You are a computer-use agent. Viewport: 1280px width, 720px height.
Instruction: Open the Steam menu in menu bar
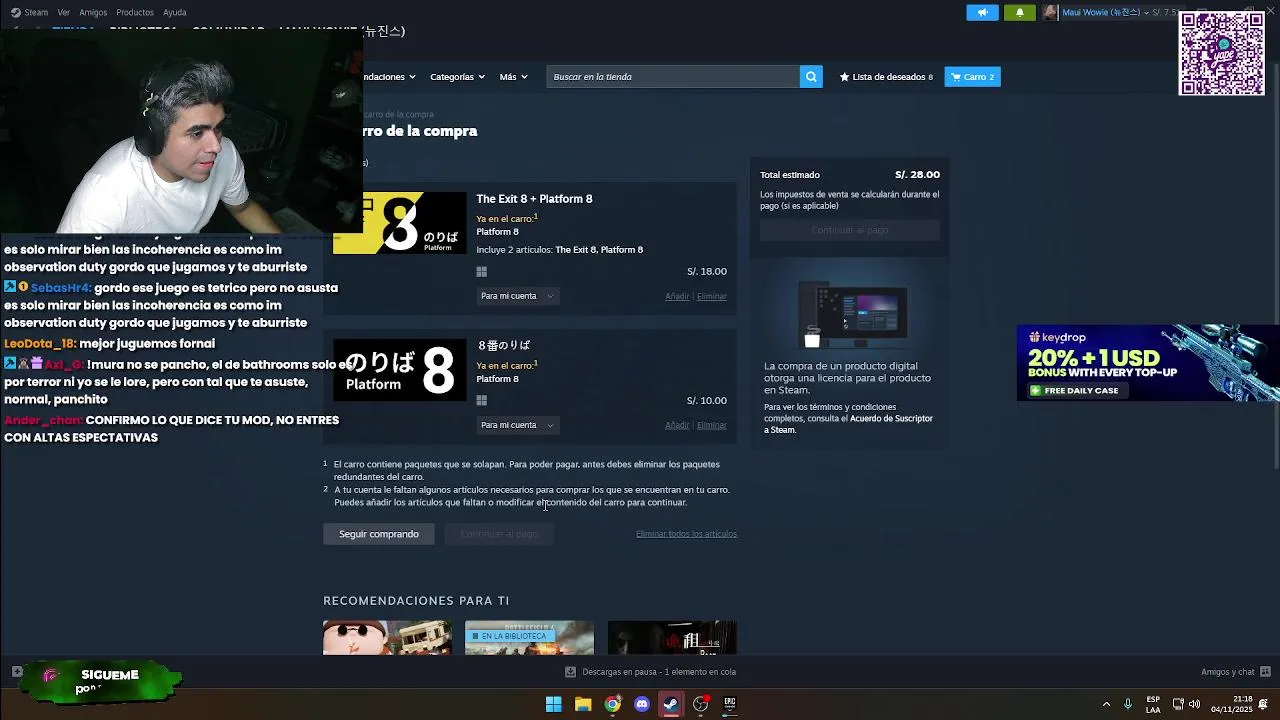click(x=29, y=12)
